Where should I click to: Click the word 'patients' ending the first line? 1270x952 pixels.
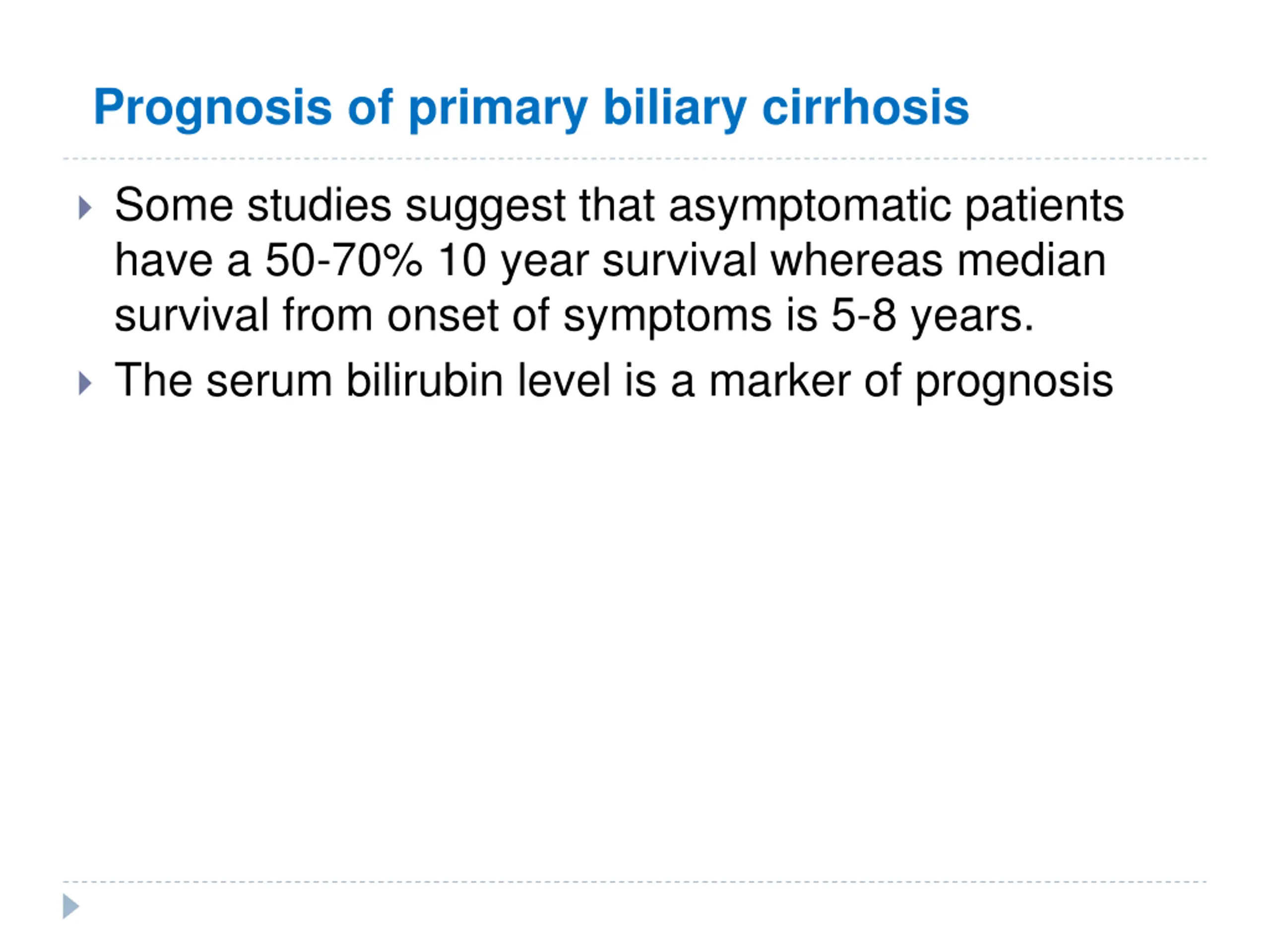click(1044, 207)
